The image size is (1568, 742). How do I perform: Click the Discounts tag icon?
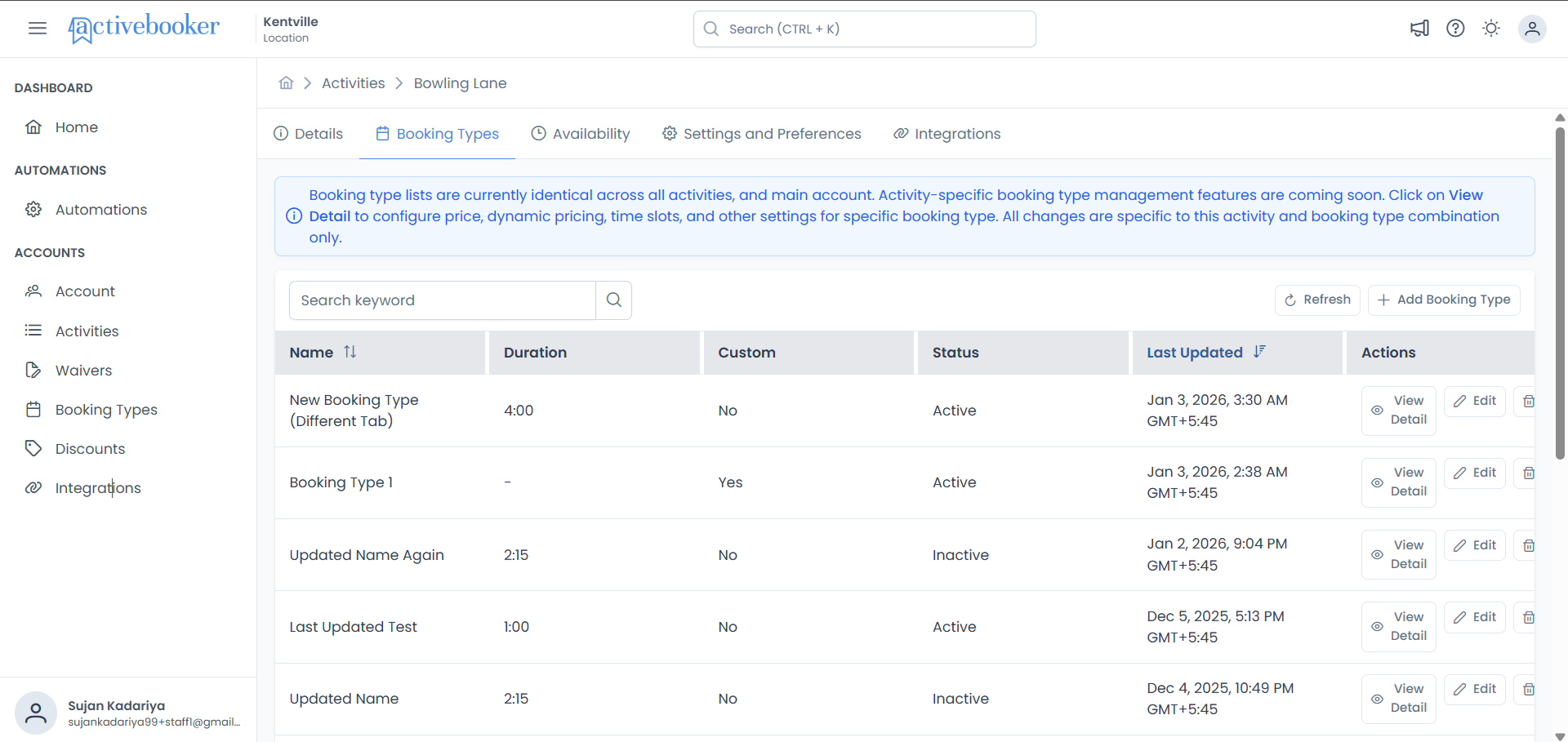33,449
